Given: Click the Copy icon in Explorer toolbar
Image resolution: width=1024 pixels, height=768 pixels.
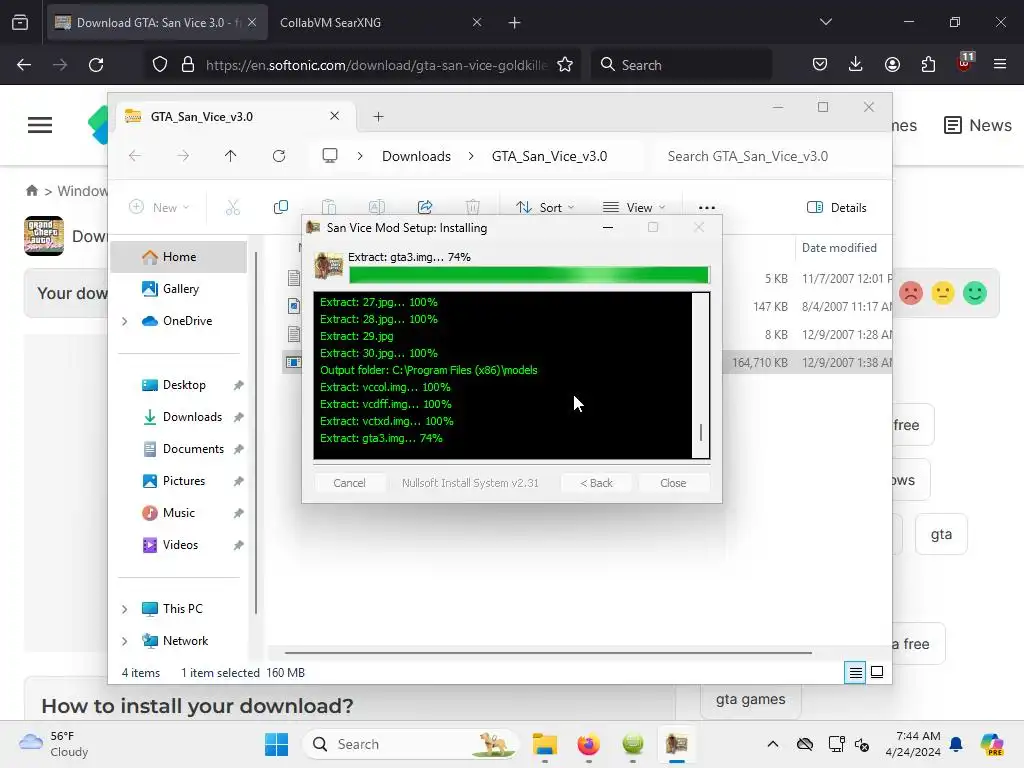Looking at the screenshot, I should (x=281, y=207).
